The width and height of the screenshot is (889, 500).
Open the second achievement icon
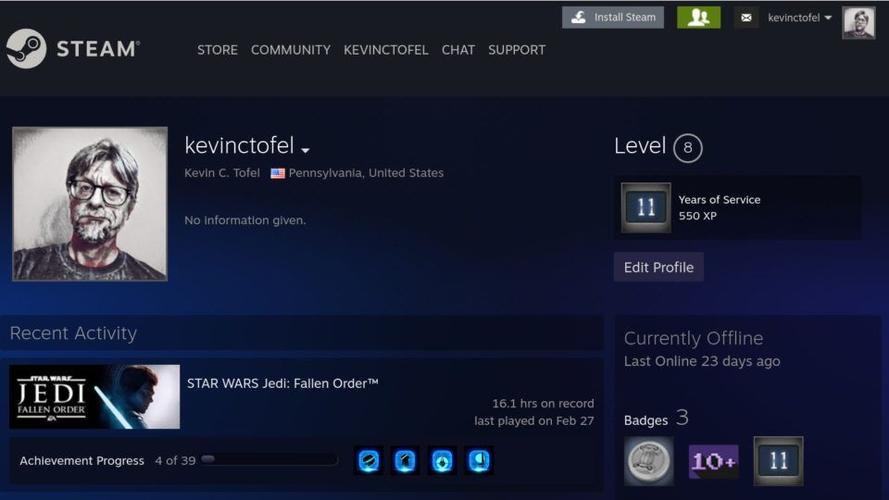(405, 460)
